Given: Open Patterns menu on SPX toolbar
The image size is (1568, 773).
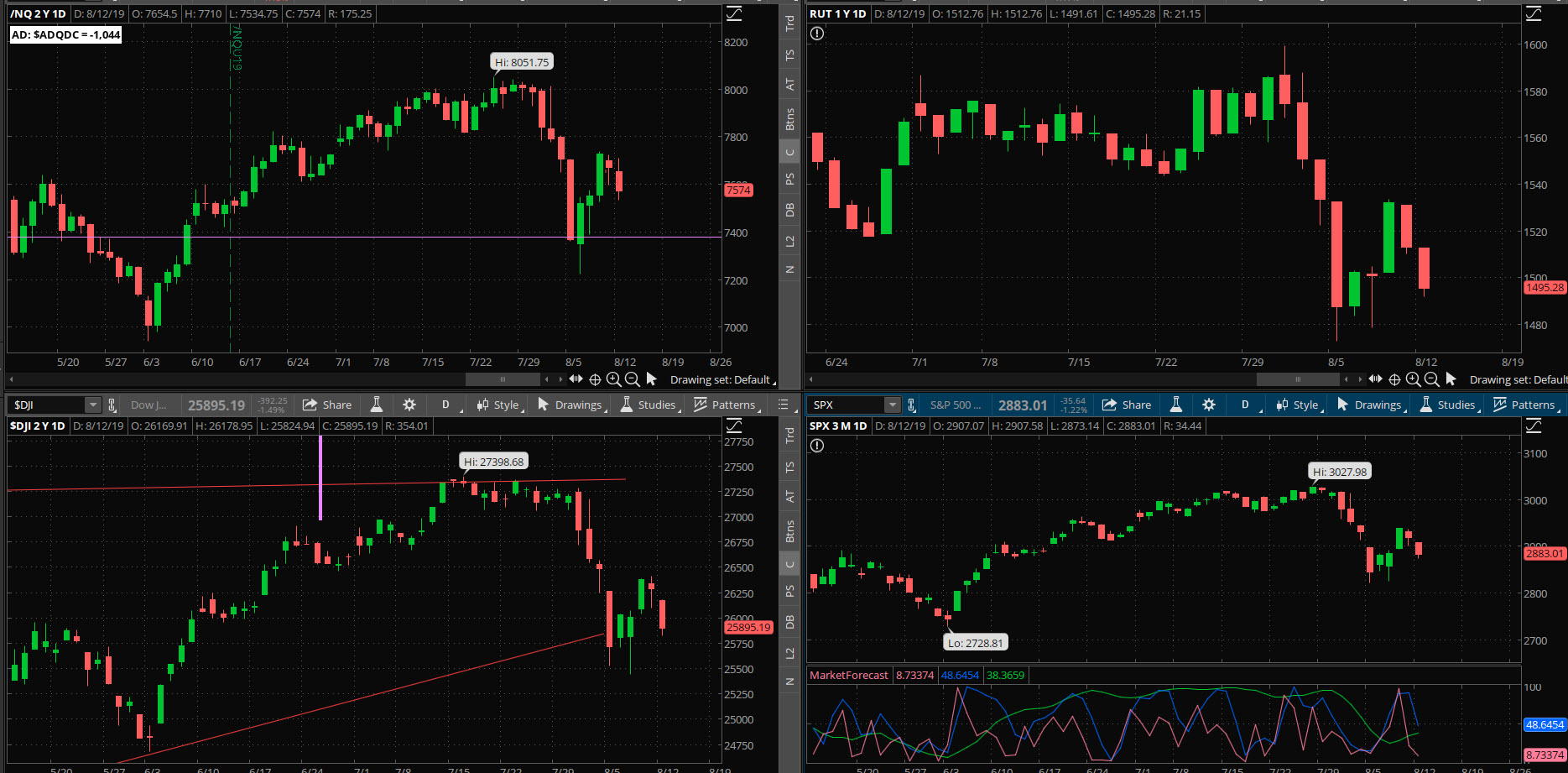Looking at the screenshot, I should pyautogui.click(x=1527, y=405).
